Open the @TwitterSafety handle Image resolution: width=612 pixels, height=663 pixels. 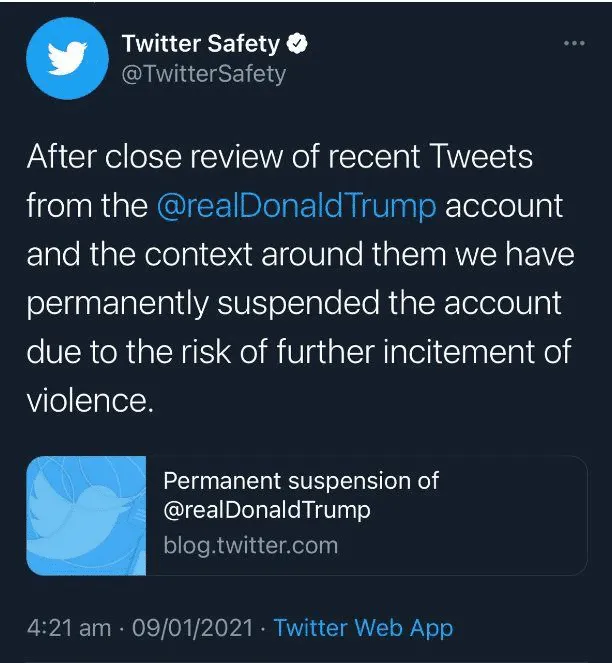click(203, 73)
